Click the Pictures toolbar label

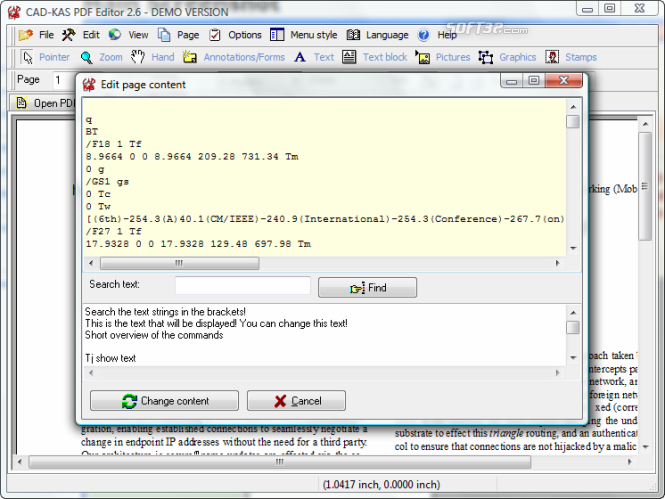[x=453, y=57]
